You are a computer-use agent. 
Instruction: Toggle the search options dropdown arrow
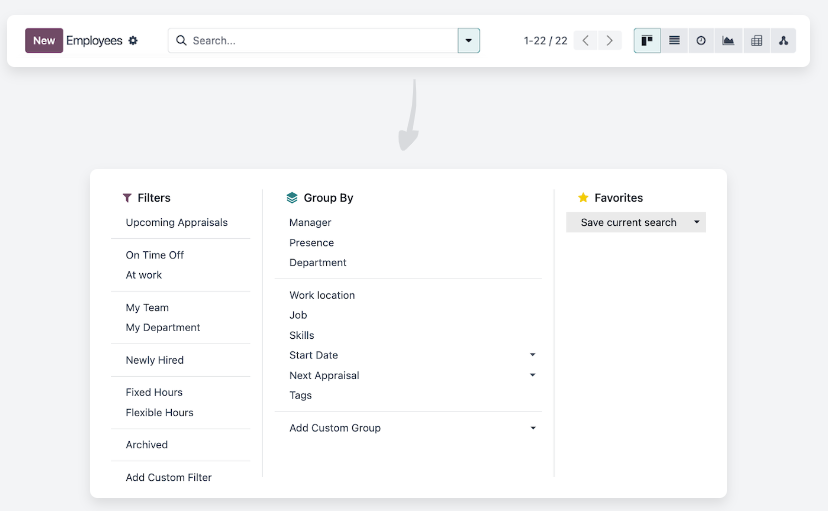(469, 41)
